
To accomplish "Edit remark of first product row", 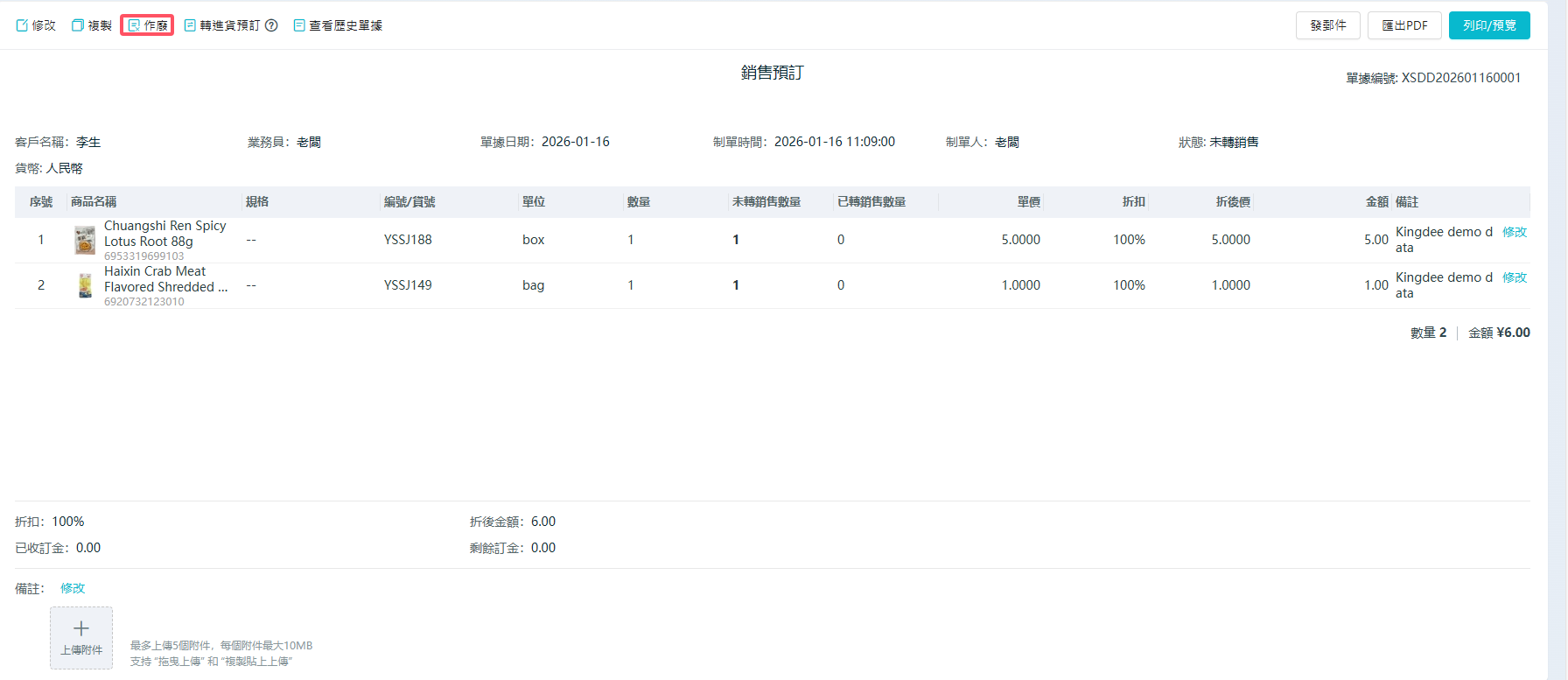I will point(1514,232).
